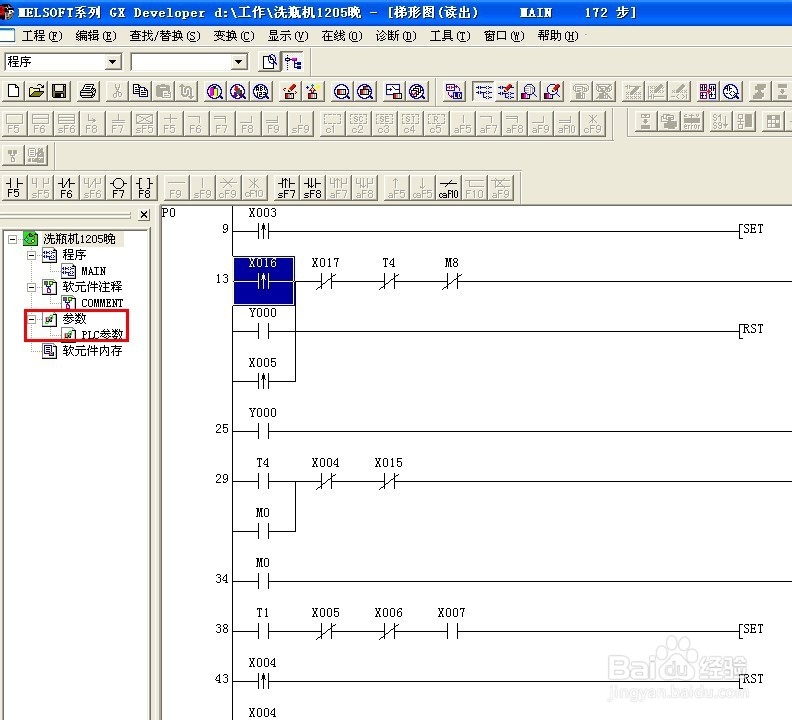
Task: Click the RST instruction on Y000 rung
Action: coord(752,329)
